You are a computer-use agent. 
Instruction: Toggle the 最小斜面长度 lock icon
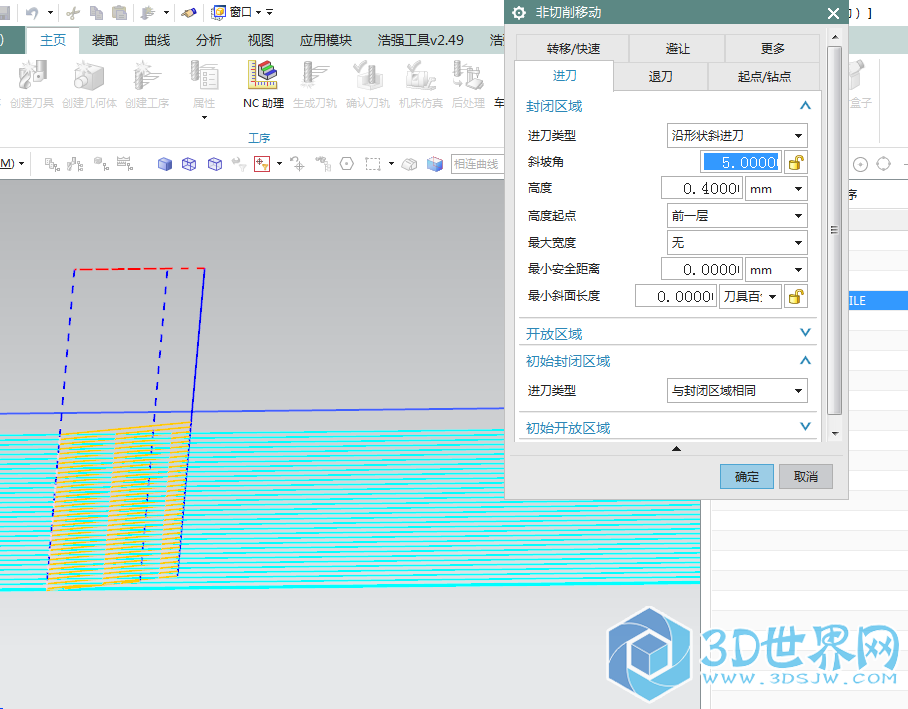(796, 297)
